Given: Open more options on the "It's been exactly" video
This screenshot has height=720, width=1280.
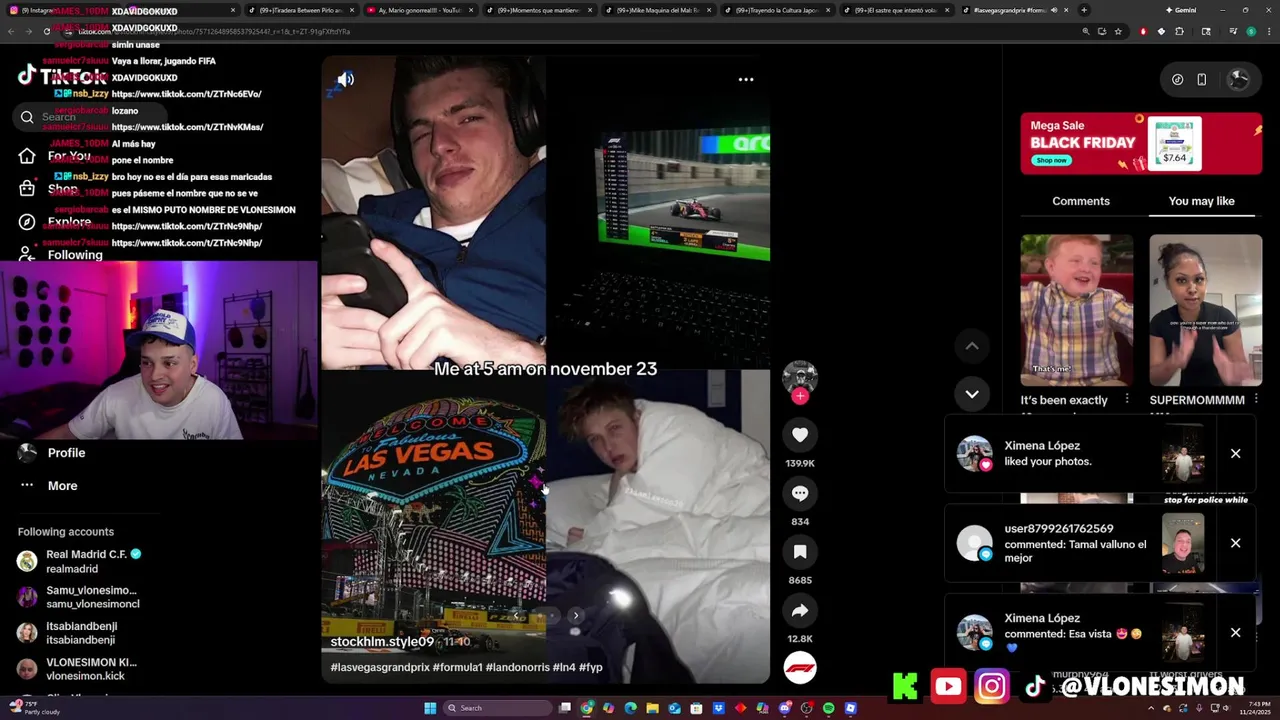Looking at the screenshot, I should tap(1127, 399).
